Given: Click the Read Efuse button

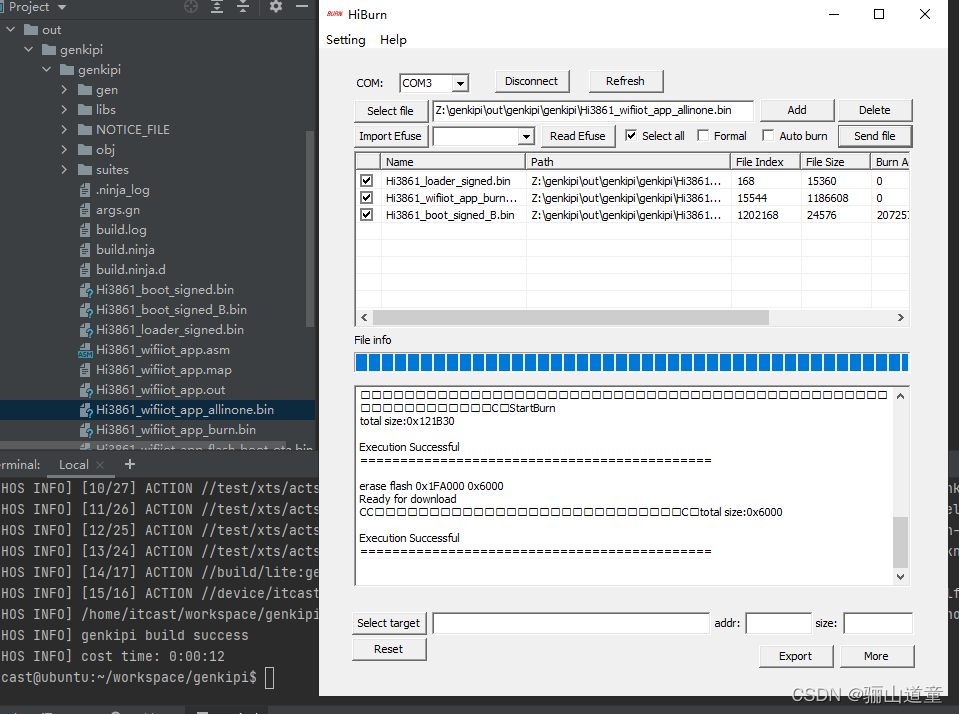Looking at the screenshot, I should (x=577, y=136).
